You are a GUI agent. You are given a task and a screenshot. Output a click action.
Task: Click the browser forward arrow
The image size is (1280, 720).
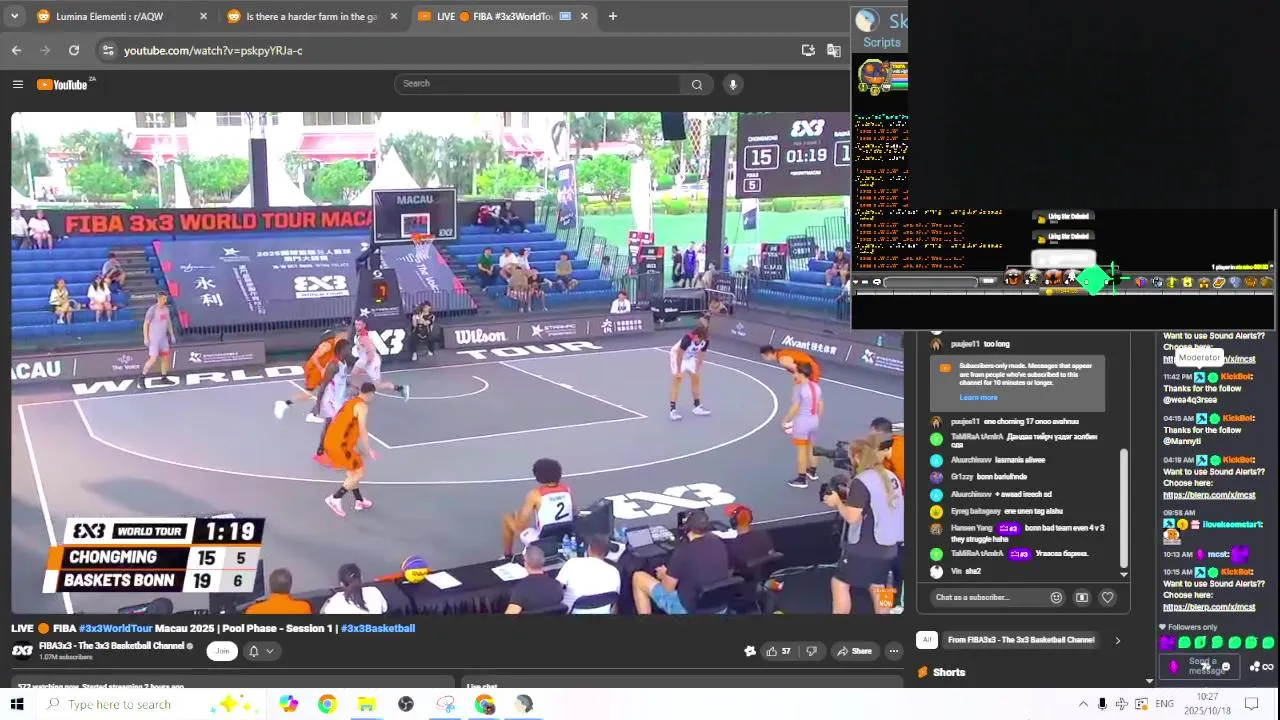[45, 50]
